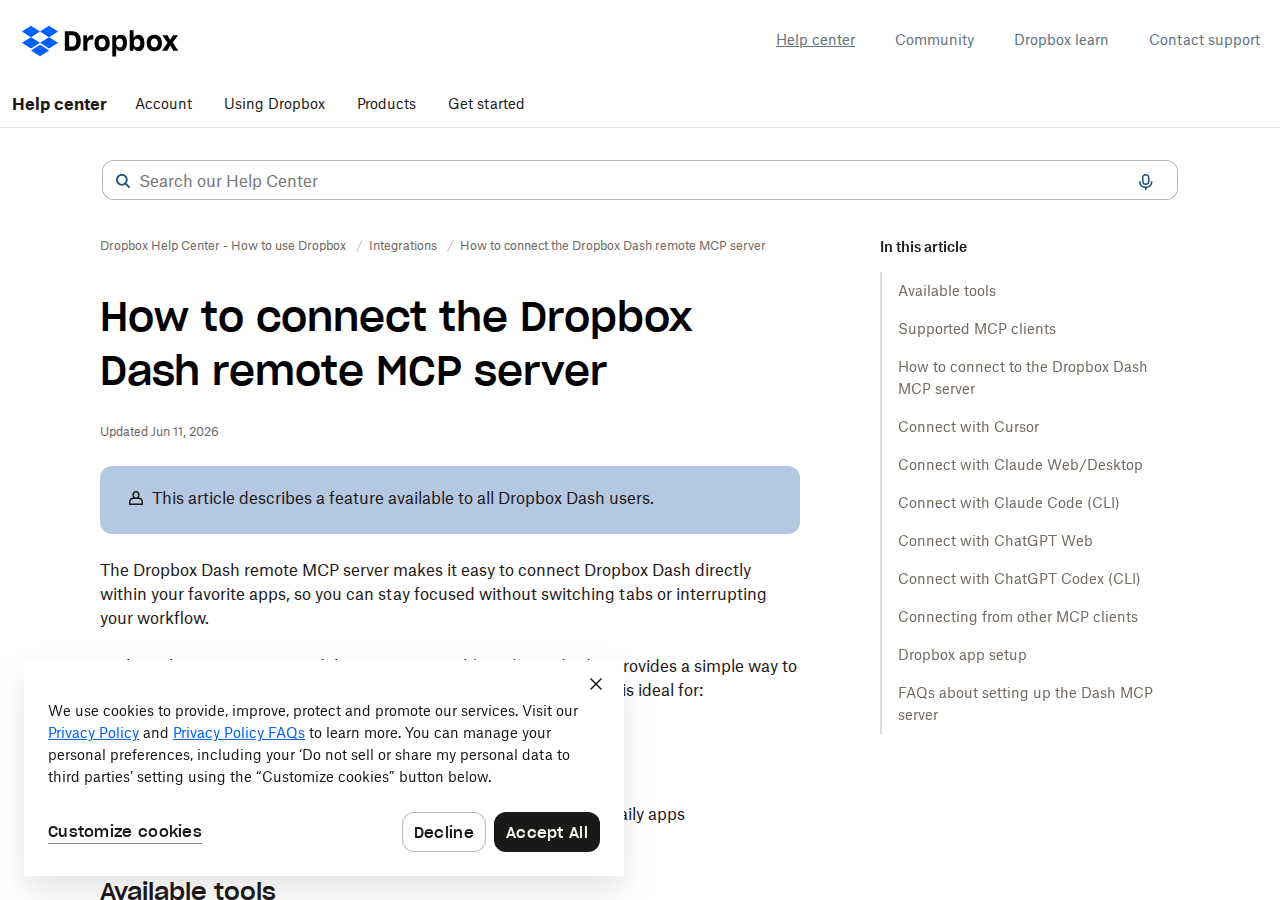The image size is (1280, 900).
Task: Click the bold Help center heading
Action: 60,104
